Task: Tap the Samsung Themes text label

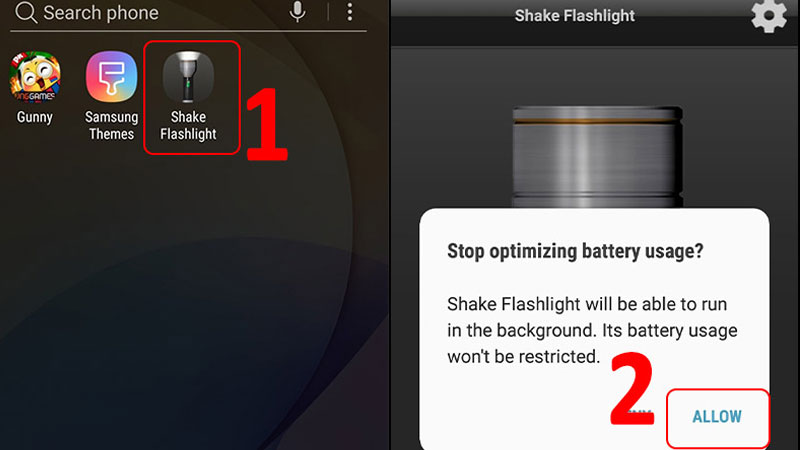Action: [x=111, y=125]
